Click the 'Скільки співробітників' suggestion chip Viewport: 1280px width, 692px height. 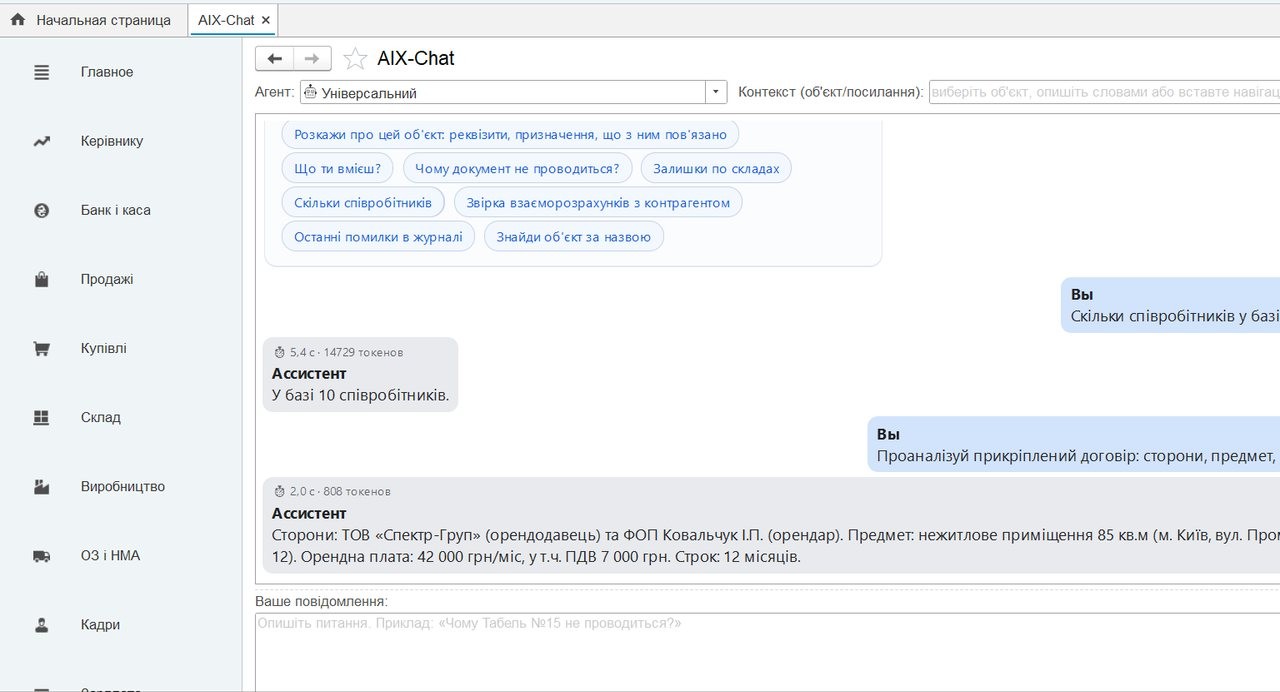tap(363, 202)
